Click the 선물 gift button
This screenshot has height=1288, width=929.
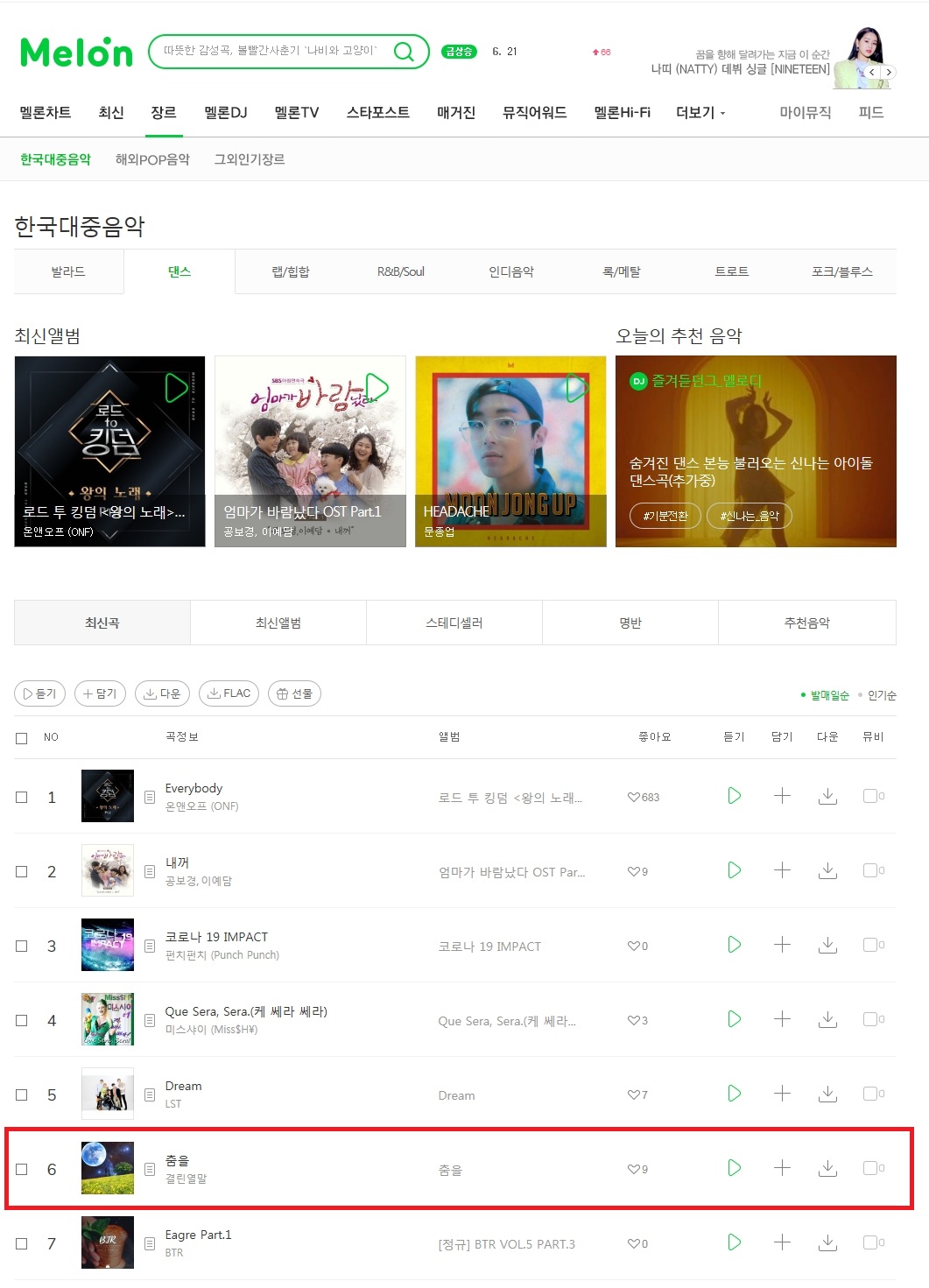pos(294,693)
